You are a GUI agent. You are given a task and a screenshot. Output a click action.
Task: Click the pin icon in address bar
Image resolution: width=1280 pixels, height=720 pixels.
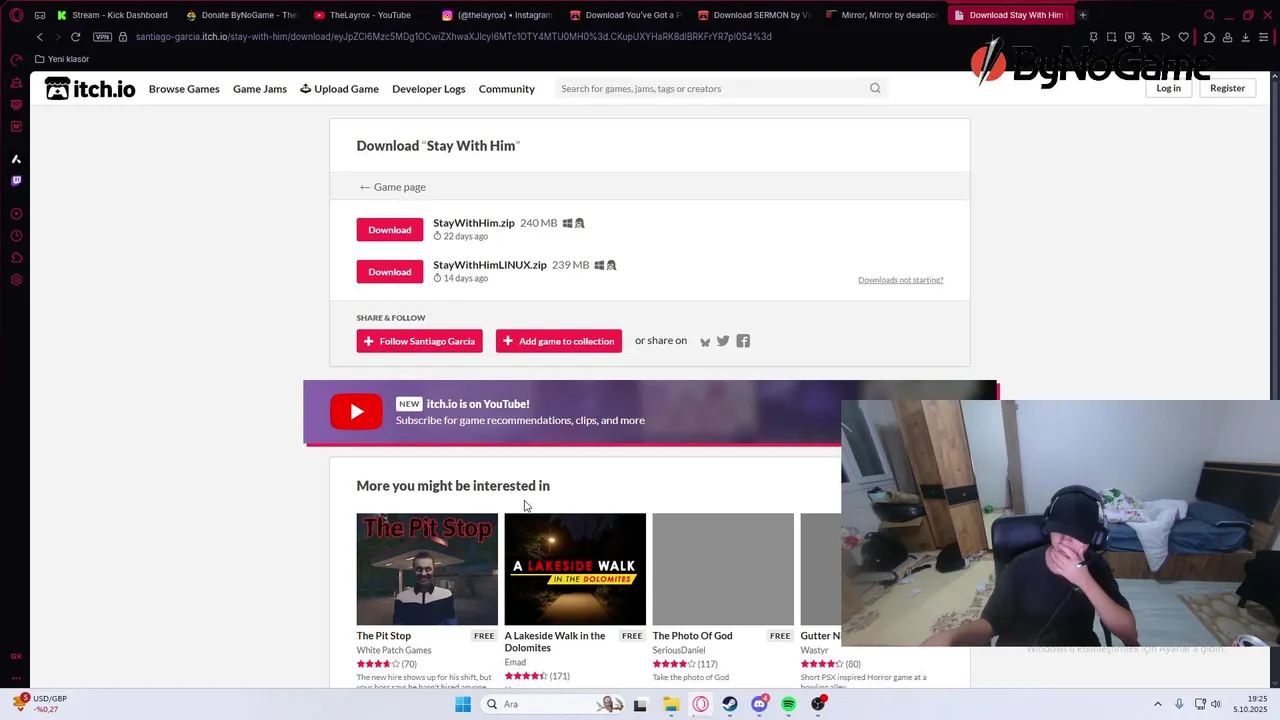1093,37
